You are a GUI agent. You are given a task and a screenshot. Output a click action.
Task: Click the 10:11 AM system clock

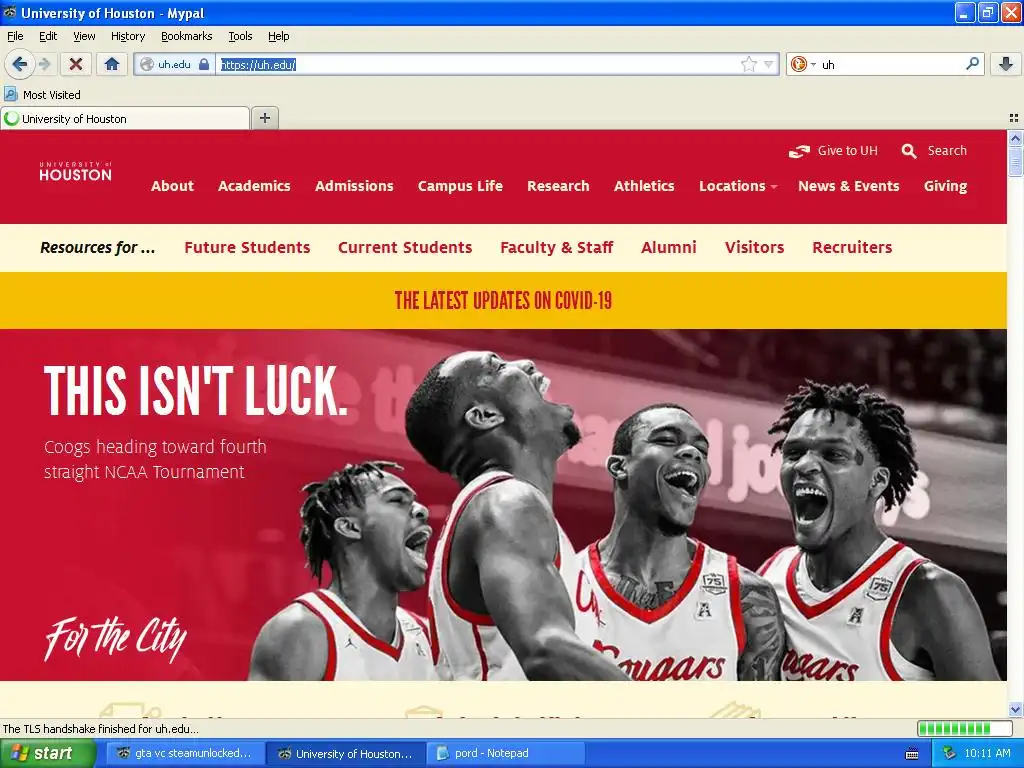click(987, 754)
